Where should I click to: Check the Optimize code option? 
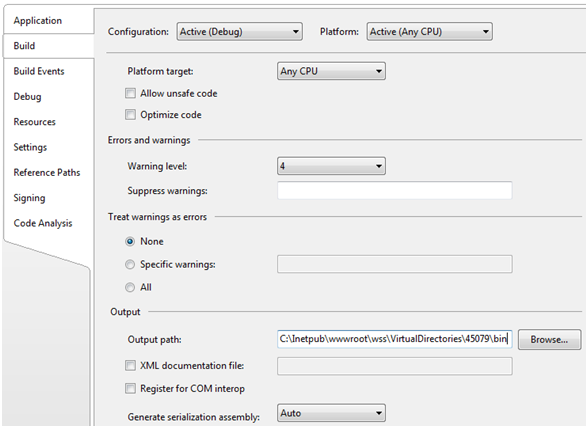click(130, 115)
